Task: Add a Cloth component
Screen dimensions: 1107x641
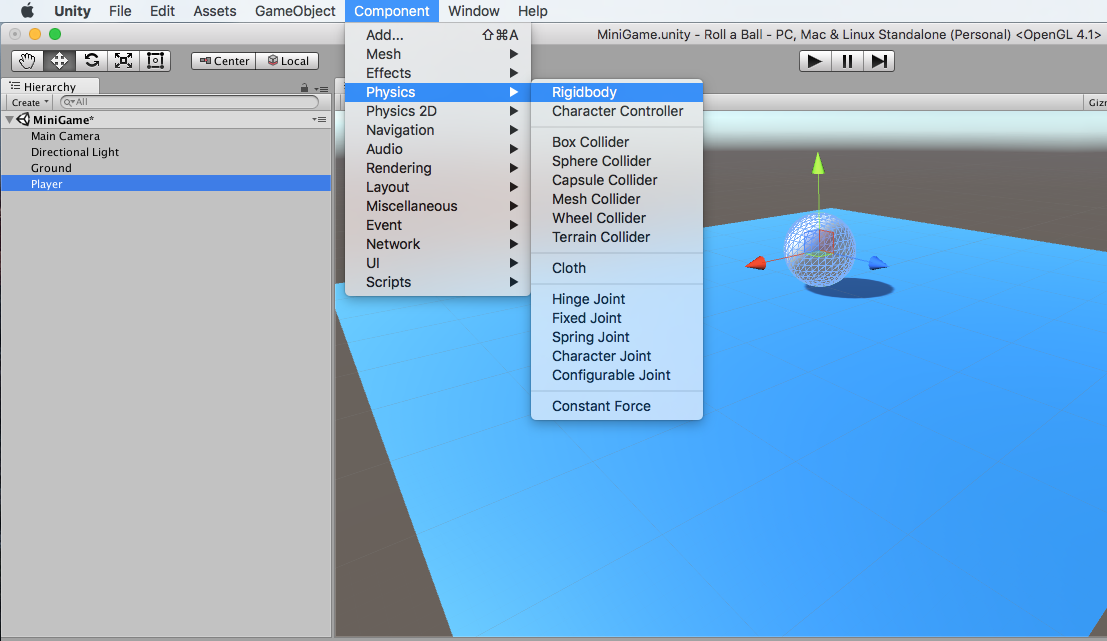Action: coord(617,268)
